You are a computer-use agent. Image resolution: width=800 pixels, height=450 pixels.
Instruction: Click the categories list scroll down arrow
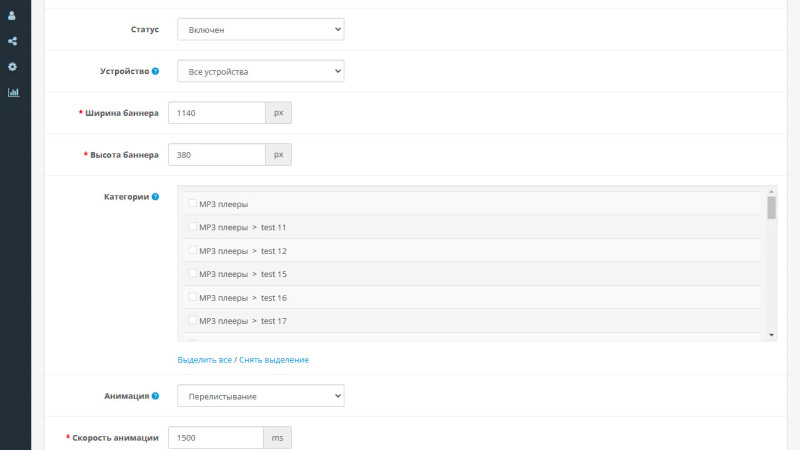771,335
